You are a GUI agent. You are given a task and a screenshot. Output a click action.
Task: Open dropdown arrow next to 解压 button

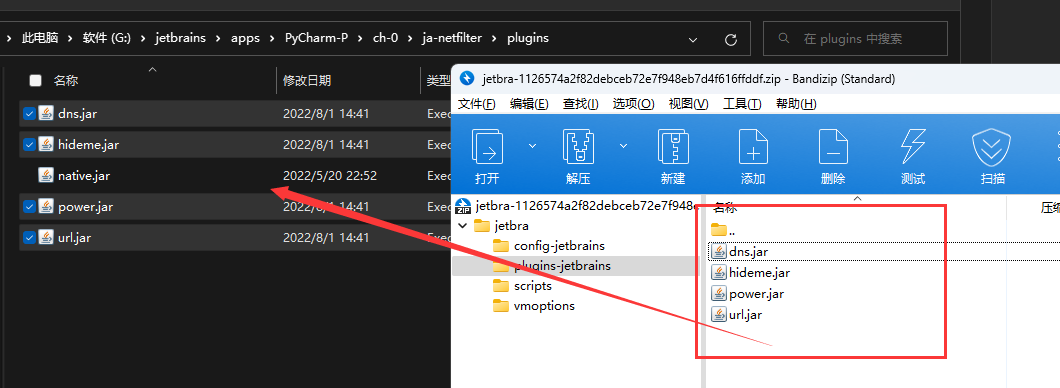[x=623, y=145]
